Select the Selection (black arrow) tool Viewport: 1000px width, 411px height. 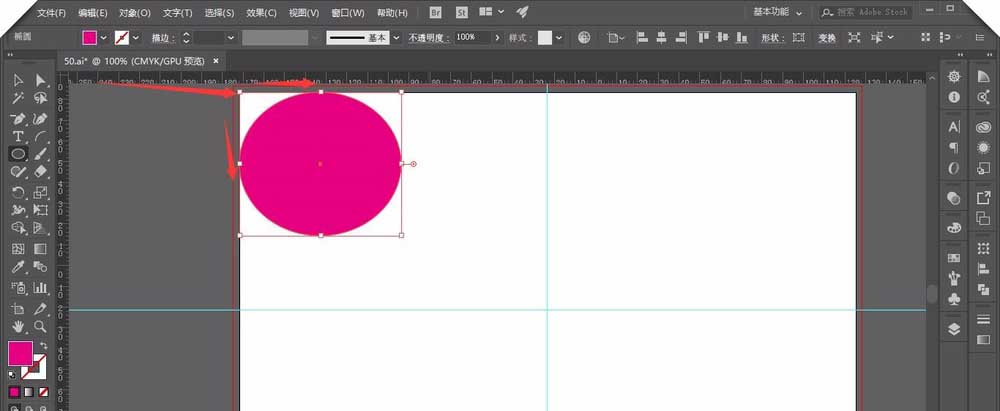(18, 80)
